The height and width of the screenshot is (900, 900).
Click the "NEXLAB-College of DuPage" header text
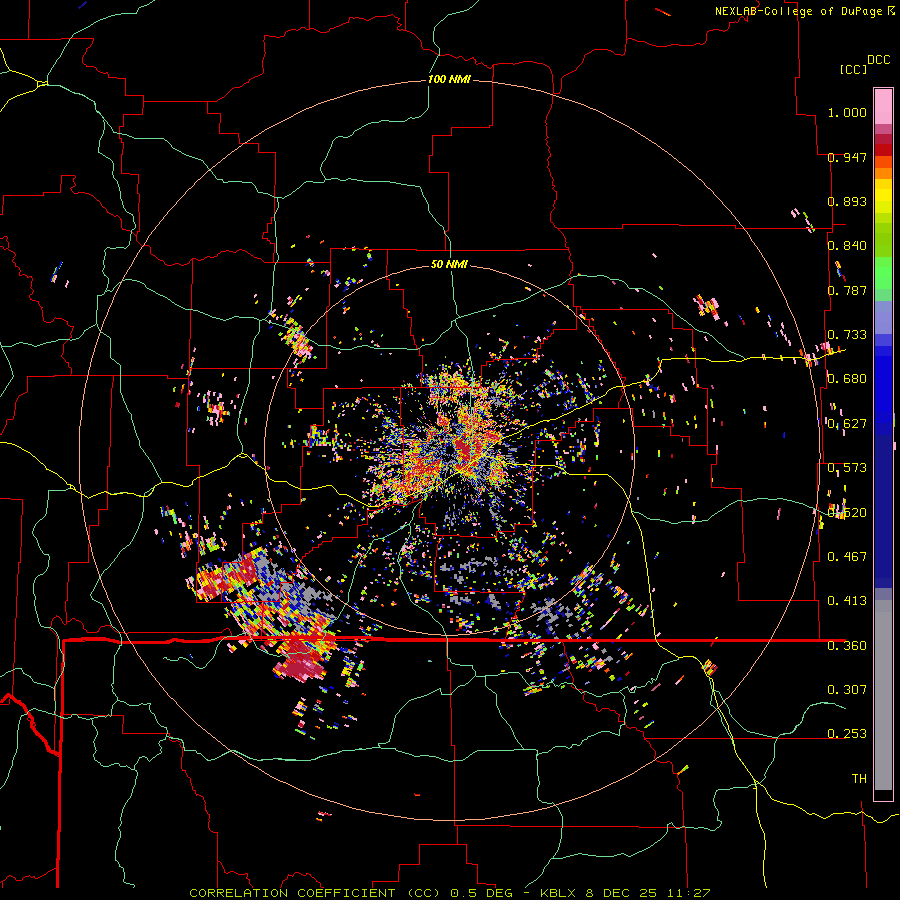[x=798, y=11]
